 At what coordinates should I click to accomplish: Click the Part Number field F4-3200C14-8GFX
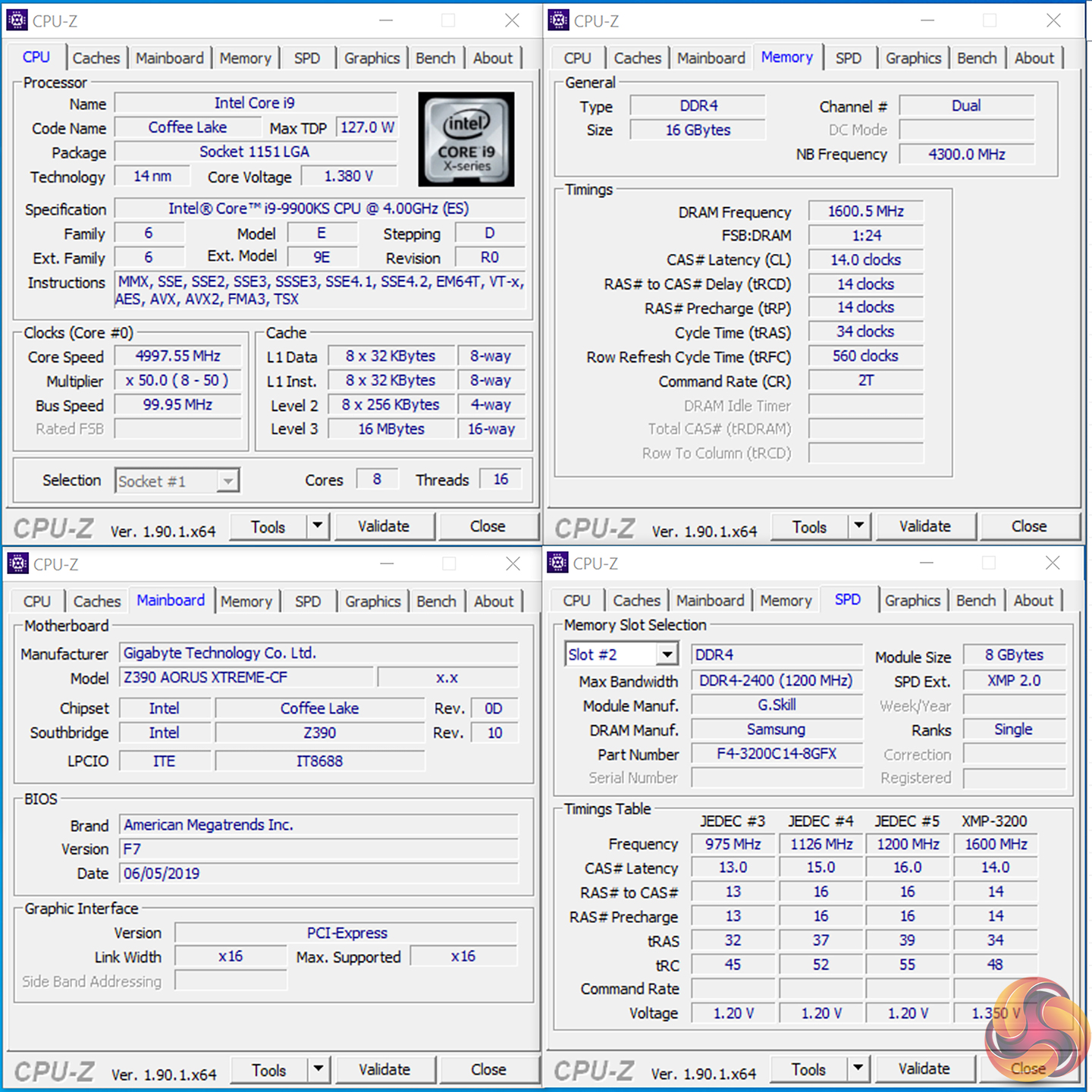[777, 754]
